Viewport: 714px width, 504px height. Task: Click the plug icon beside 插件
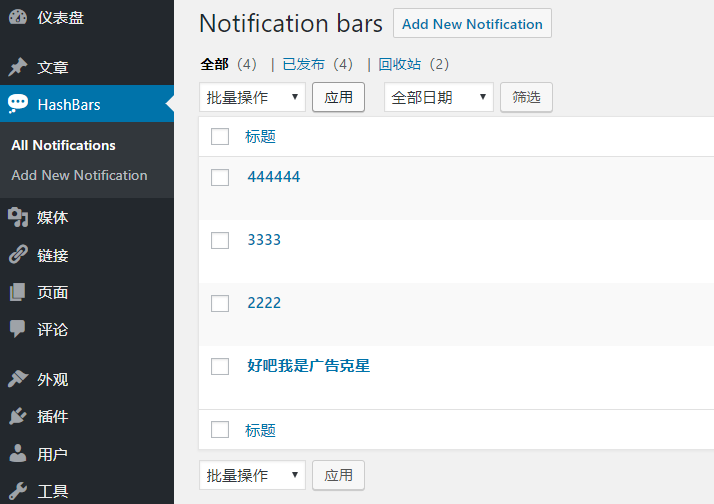(x=18, y=416)
